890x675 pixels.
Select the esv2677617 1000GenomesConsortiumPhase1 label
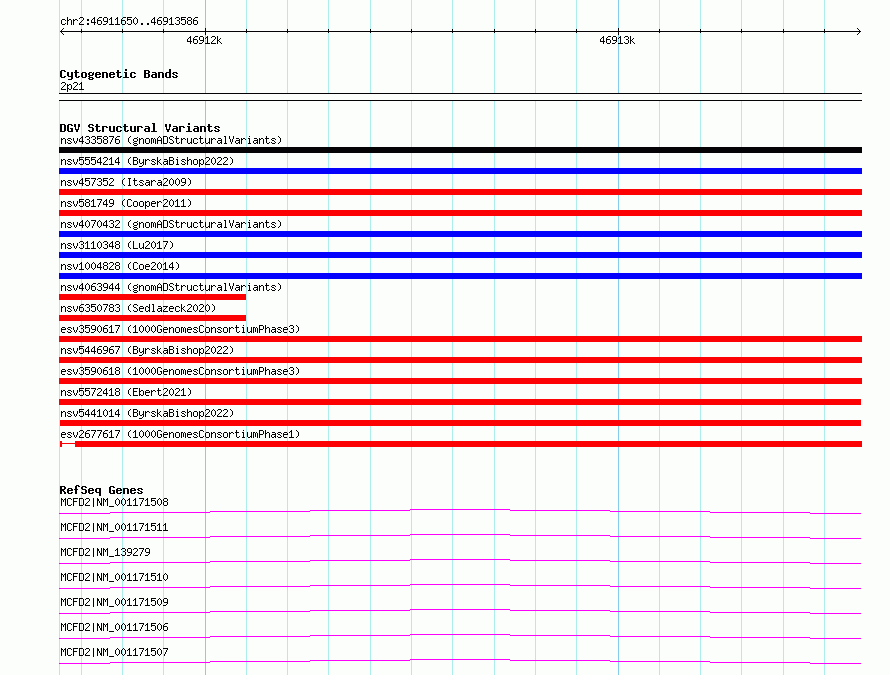180,434
